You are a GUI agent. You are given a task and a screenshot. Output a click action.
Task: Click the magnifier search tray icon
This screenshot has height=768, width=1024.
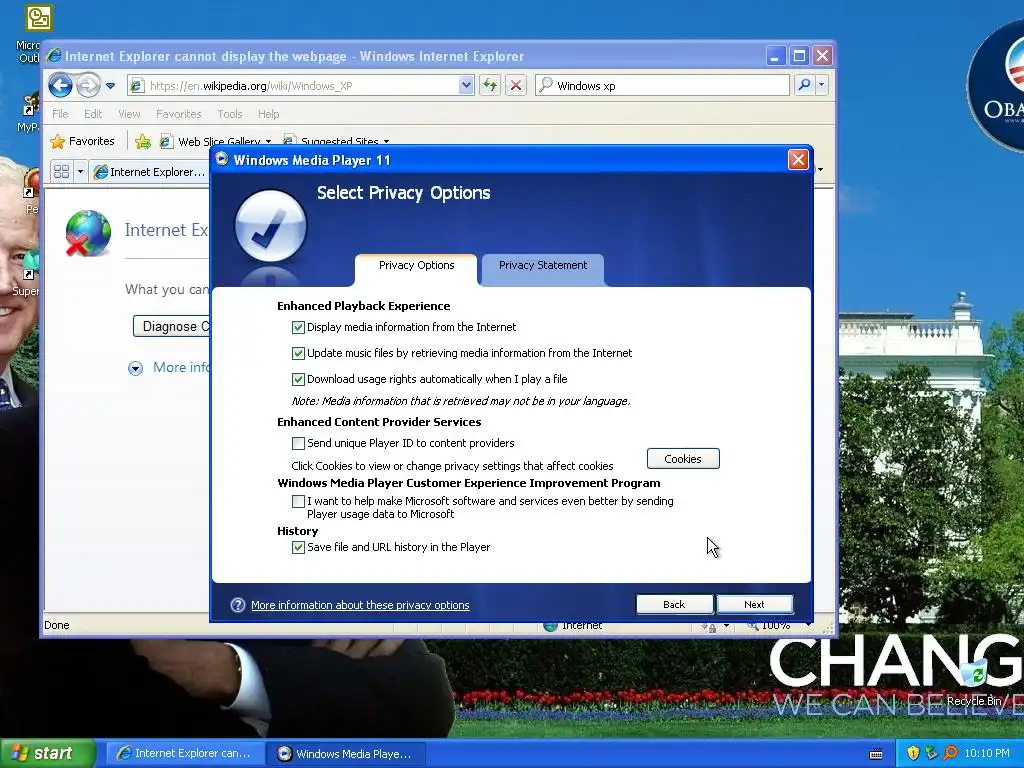951,753
